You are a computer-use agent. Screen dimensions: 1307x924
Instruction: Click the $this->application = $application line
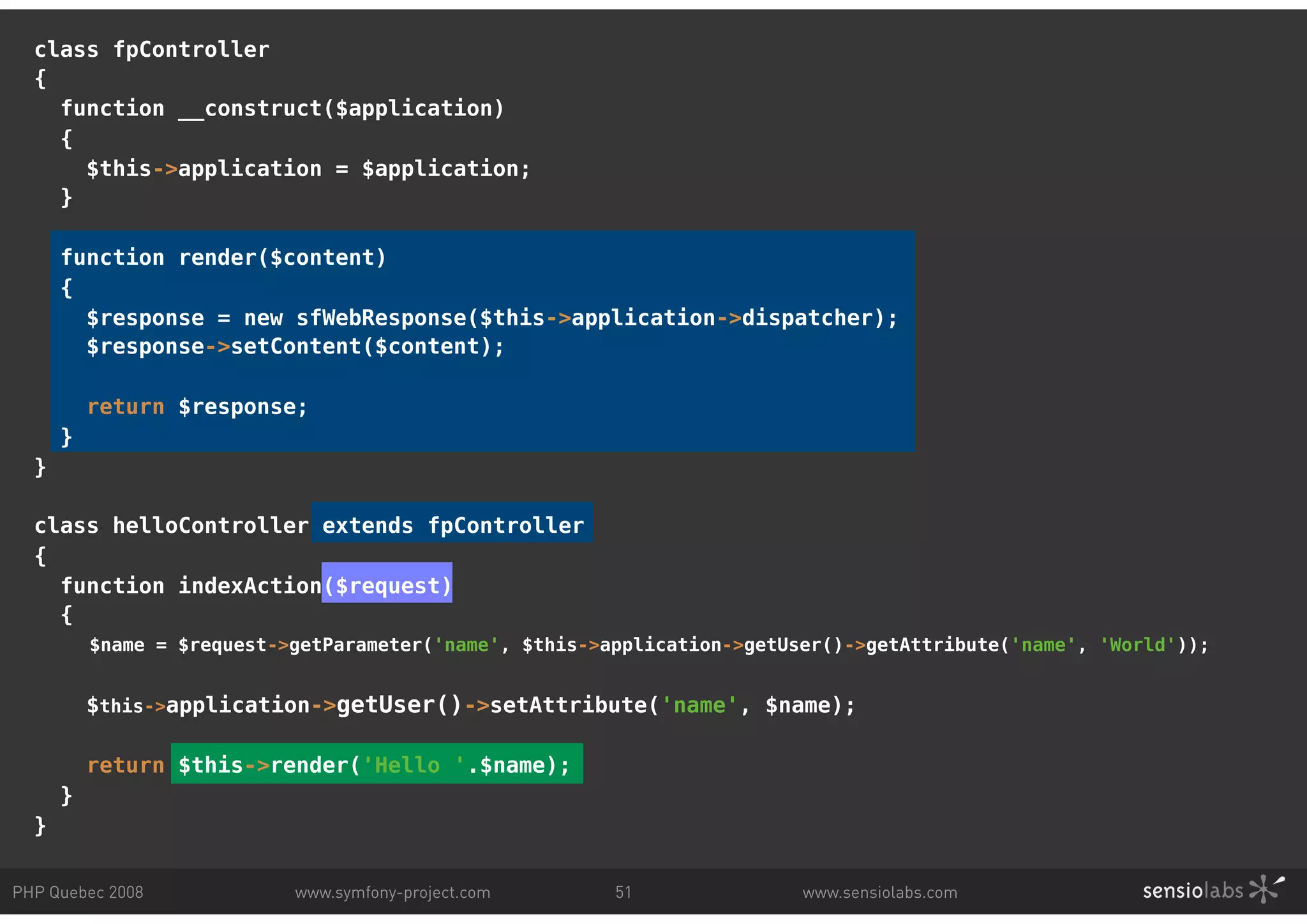tap(308, 168)
